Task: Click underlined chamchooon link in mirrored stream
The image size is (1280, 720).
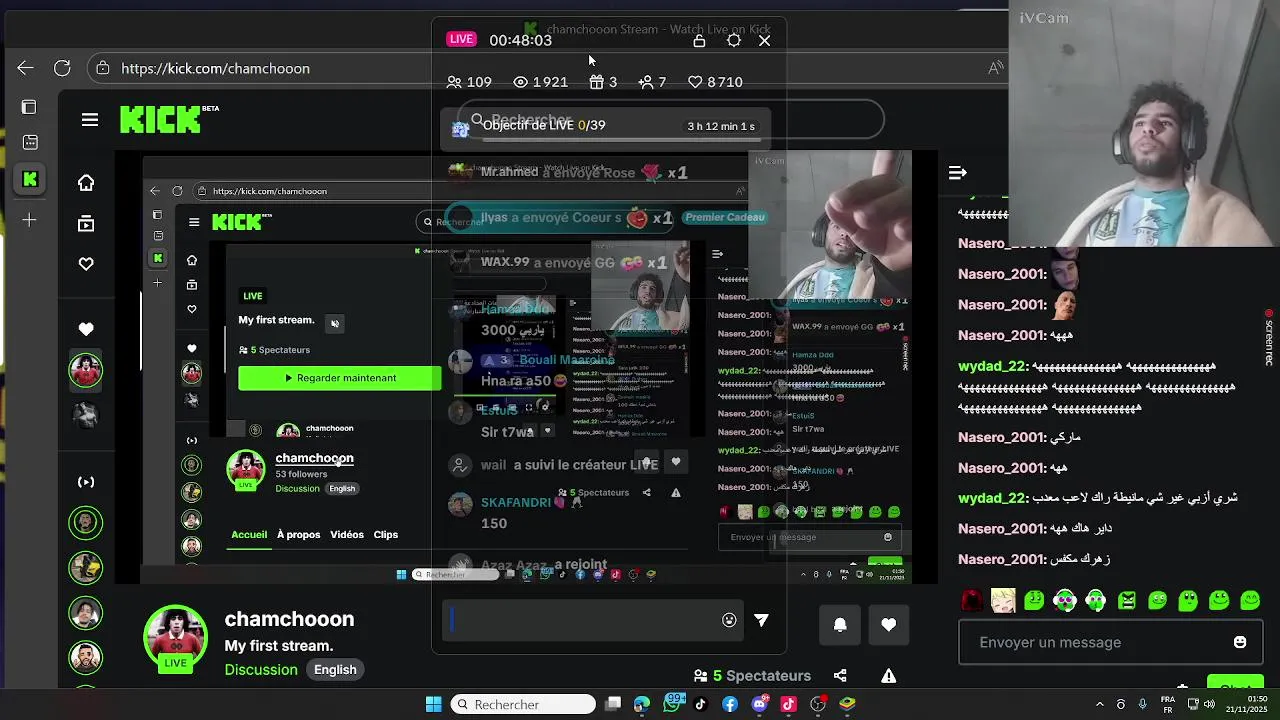Action: click(x=314, y=458)
